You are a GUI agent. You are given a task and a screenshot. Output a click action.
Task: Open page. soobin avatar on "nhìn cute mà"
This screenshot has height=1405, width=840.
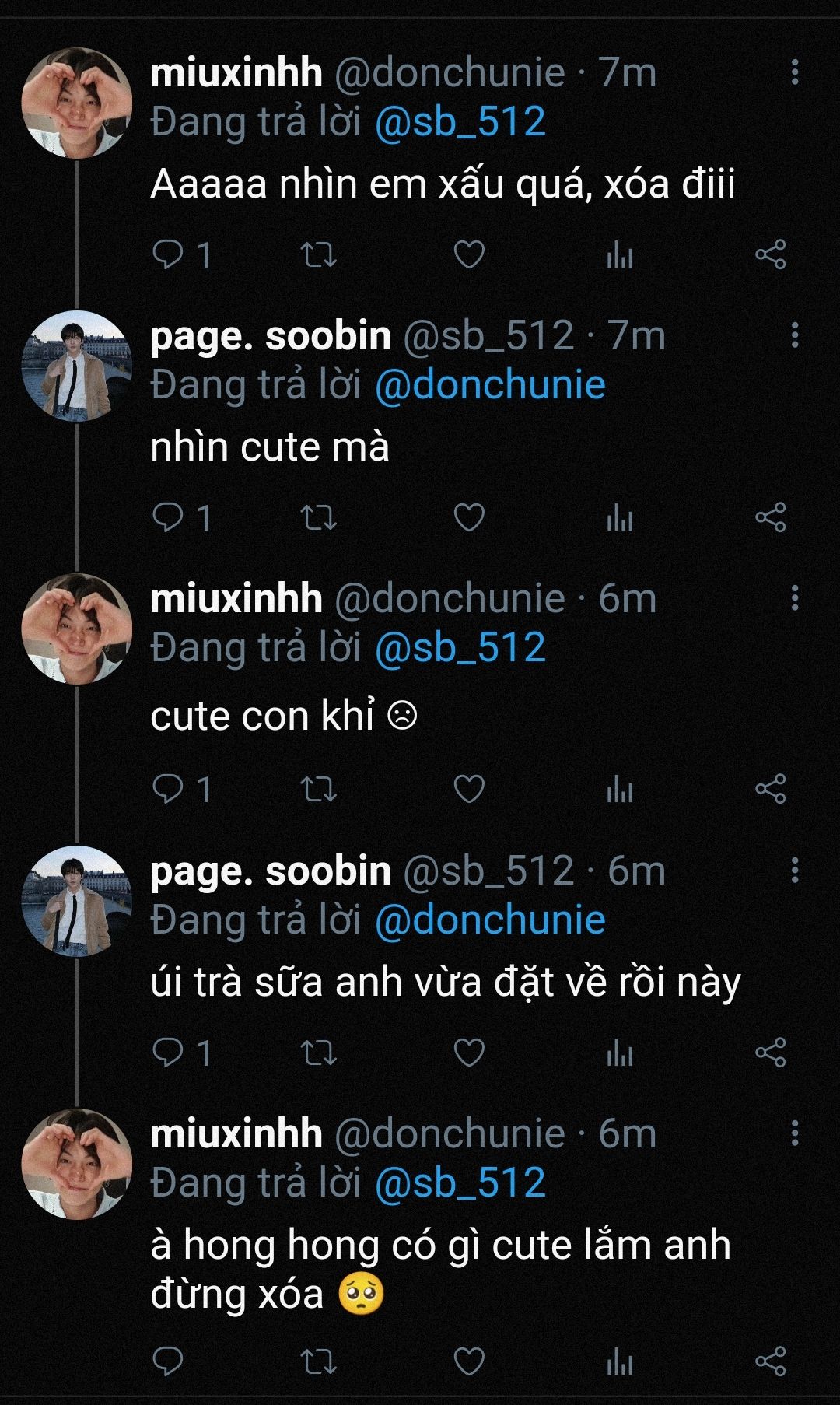tap(76, 366)
